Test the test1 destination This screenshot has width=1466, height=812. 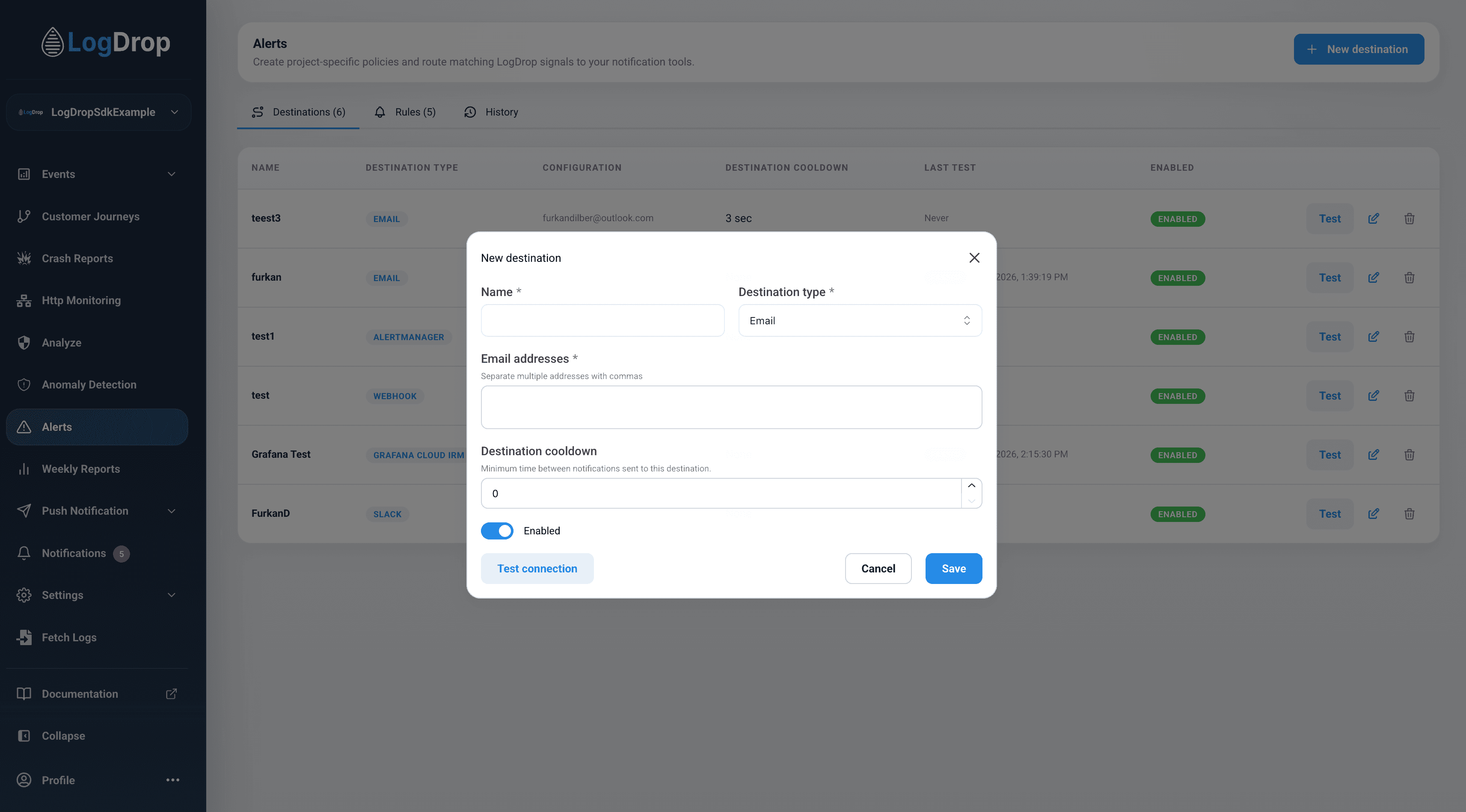point(1329,337)
